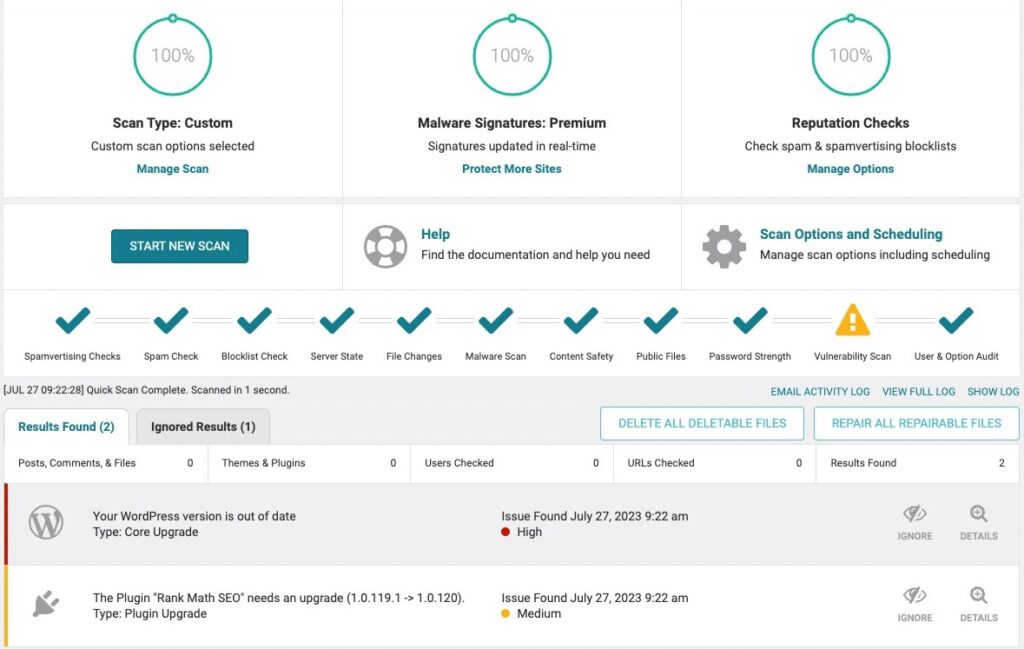This screenshot has width=1024, height=649.
Task: Open the Manage Scan link
Action: coord(172,169)
